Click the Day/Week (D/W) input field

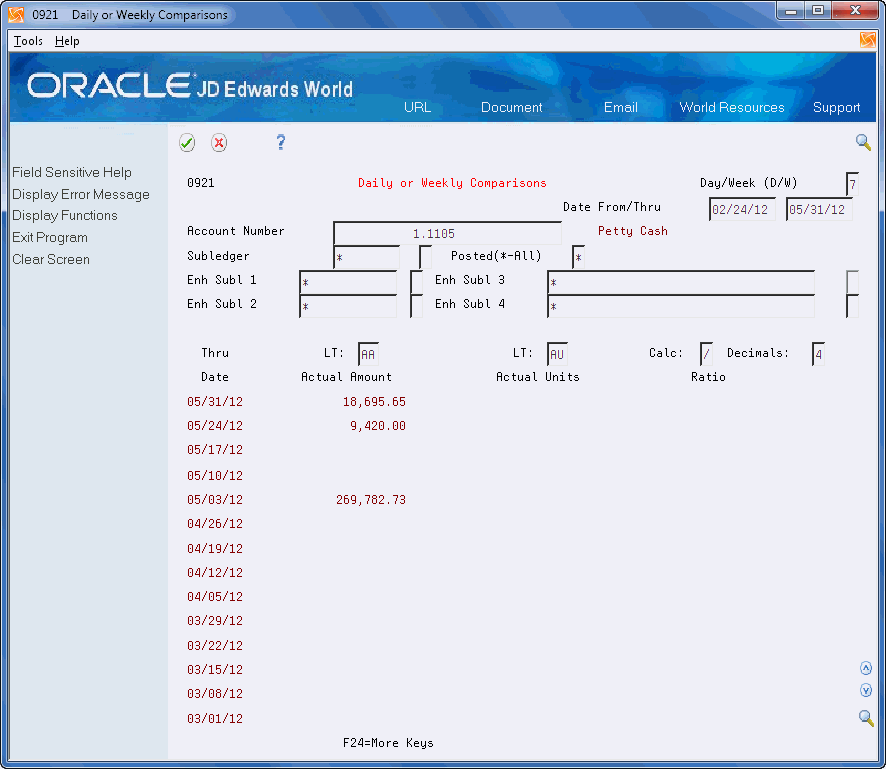coord(852,184)
